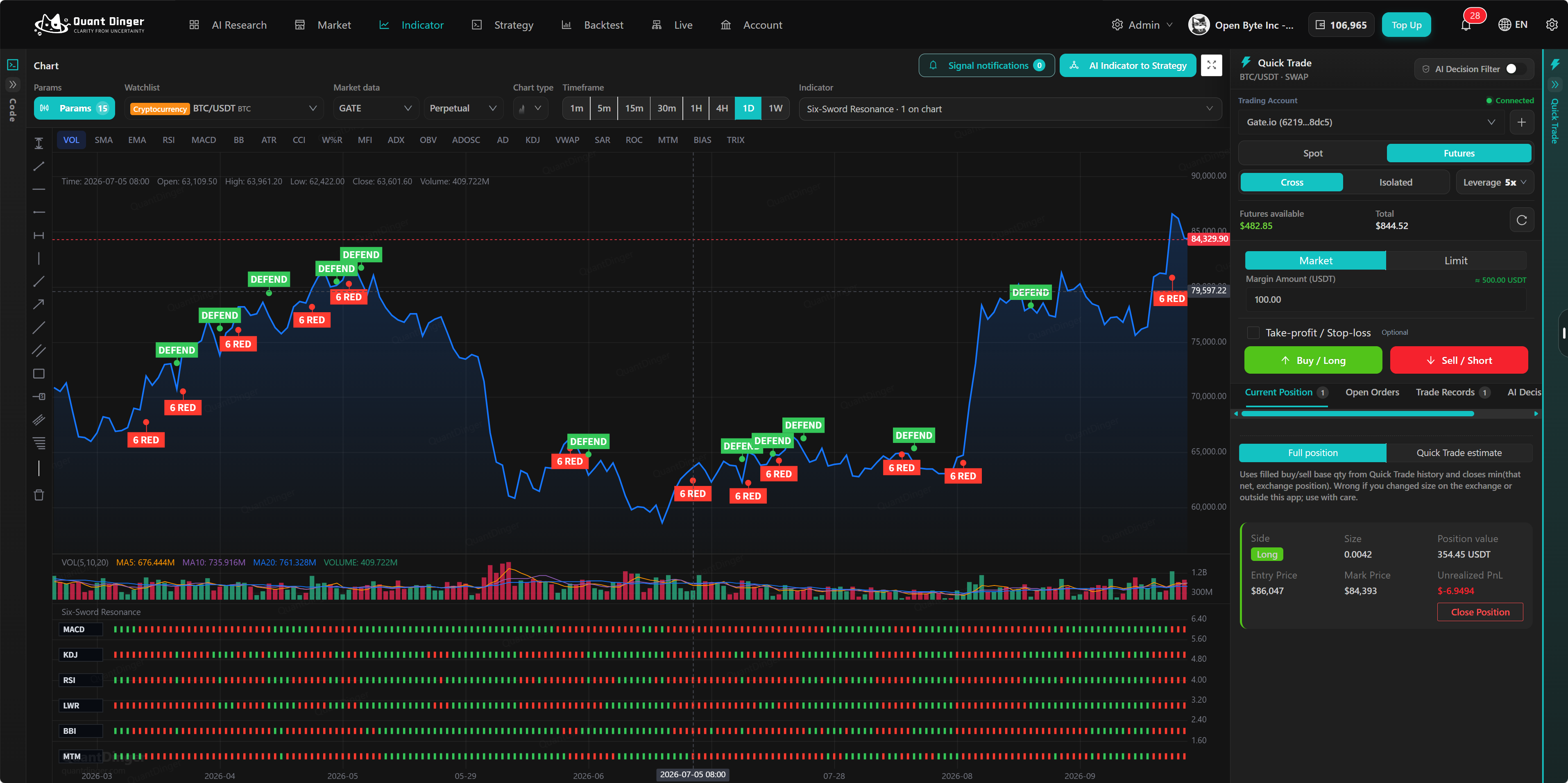Click the Buy / Long button
The height and width of the screenshot is (783, 1568).
(x=1313, y=361)
